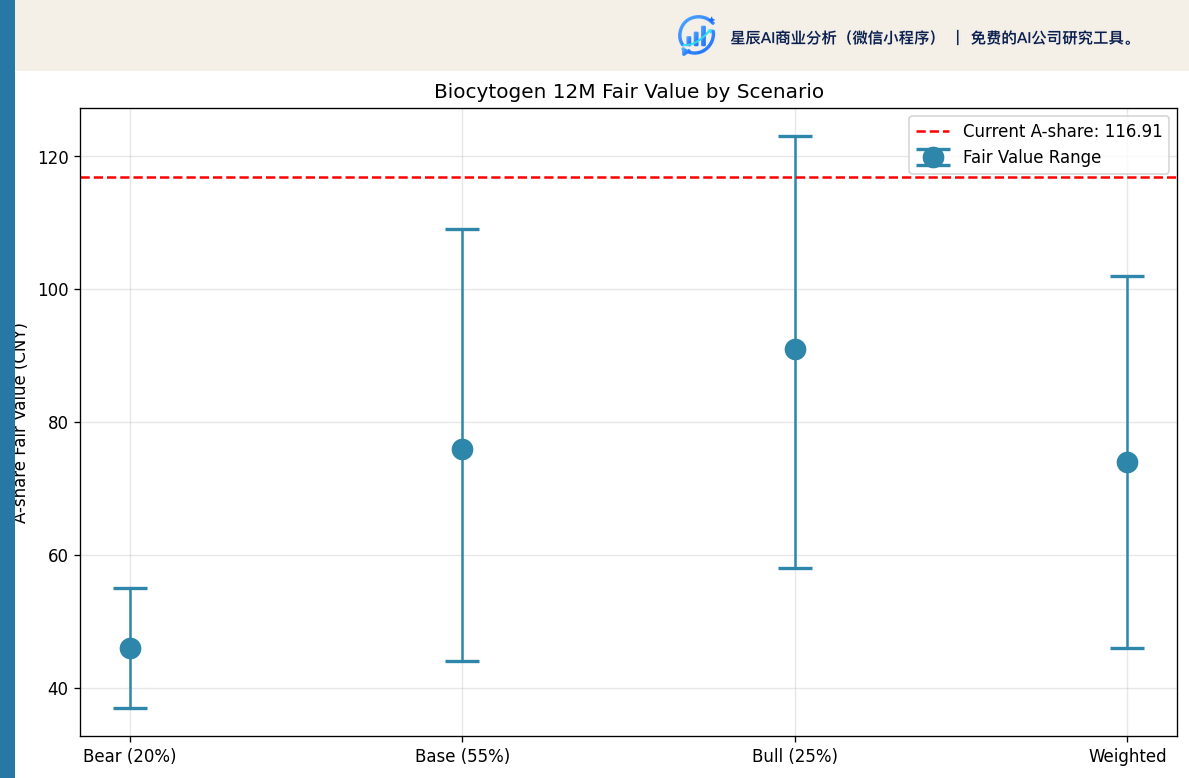This screenshot has height=778, width=1189.
Task: Click the y-axis tick label 100
Action: 53,290
